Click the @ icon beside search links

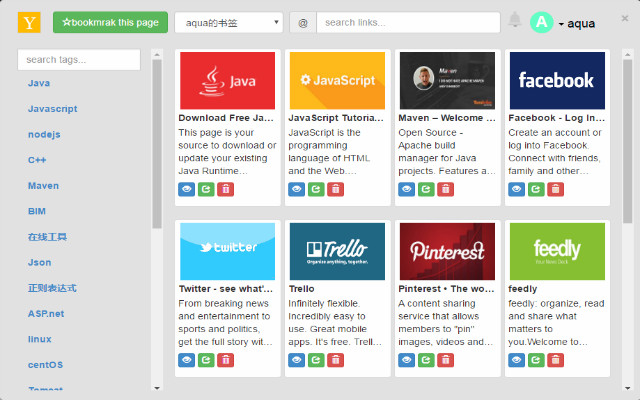pos(303,22)
